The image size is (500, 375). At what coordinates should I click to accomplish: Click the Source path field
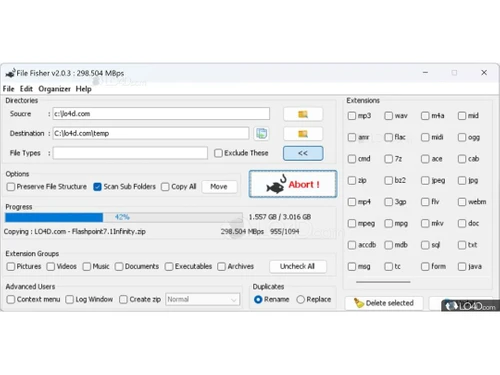pos(161,114)
